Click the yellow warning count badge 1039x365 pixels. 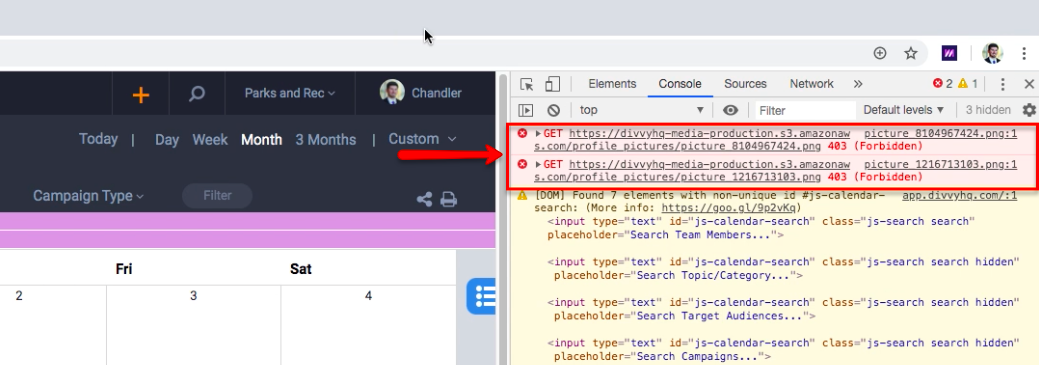(967, 83)
